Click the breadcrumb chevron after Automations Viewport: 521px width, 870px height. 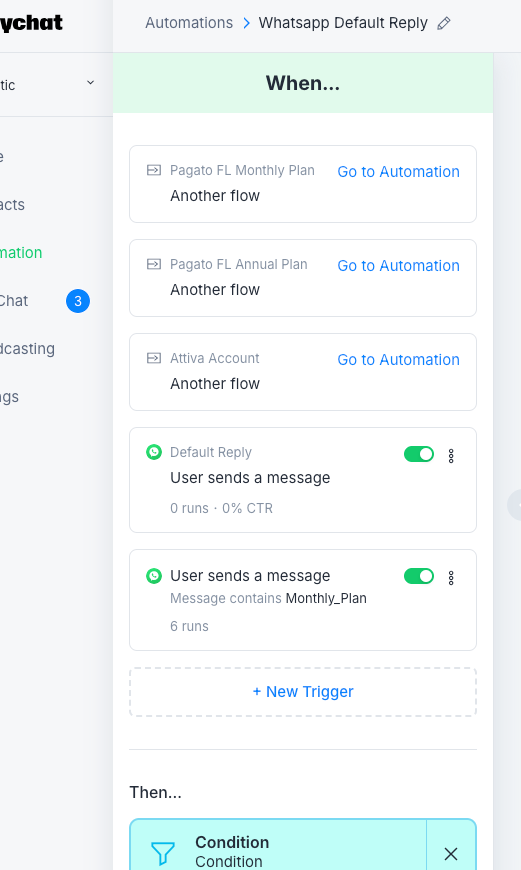(x=246, y=23)
